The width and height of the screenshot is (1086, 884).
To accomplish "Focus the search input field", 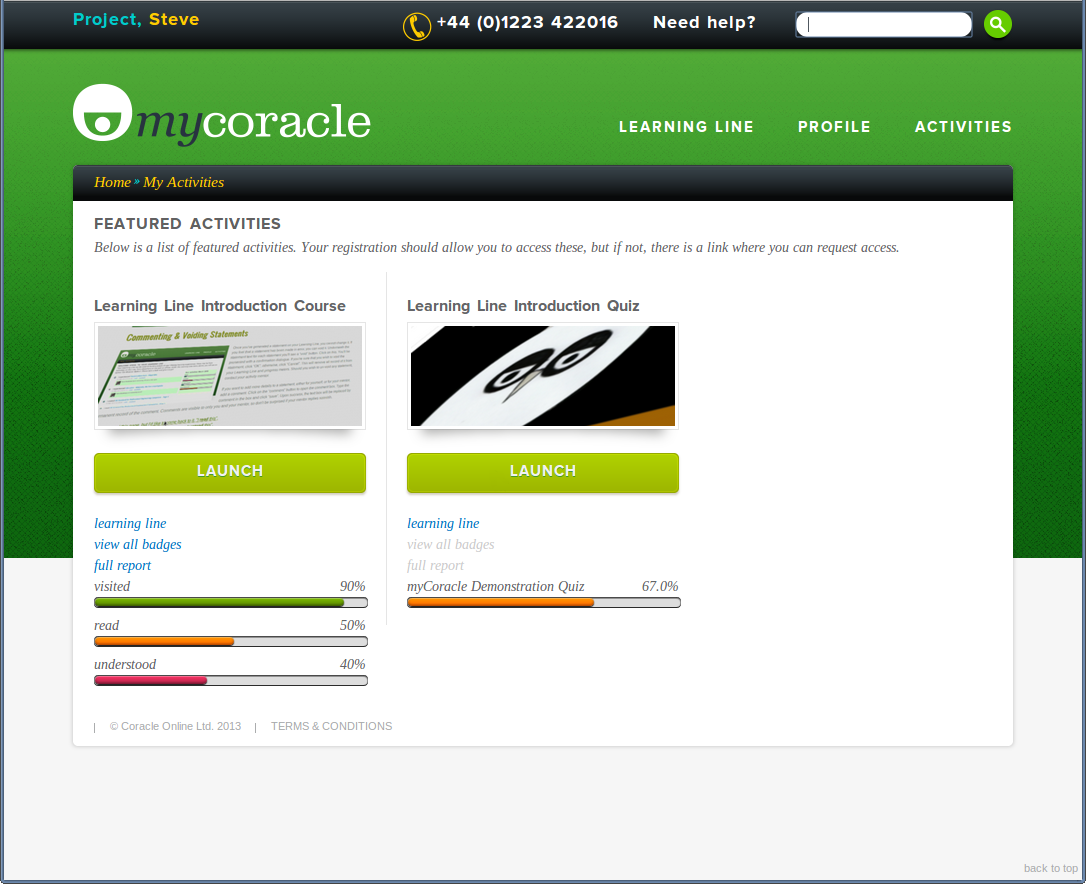I will (x=884, y=24).
